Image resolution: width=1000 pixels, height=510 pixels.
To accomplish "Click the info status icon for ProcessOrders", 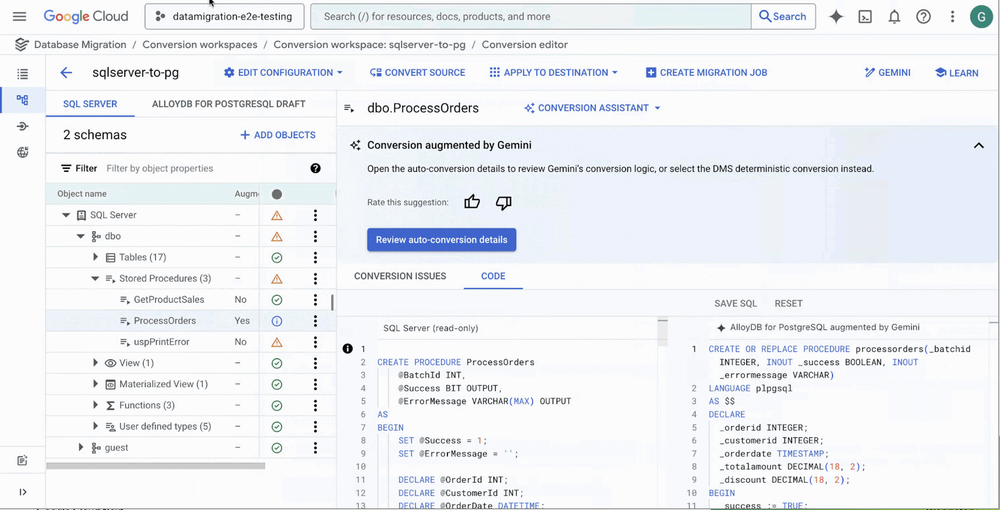I will click(277, 321).
